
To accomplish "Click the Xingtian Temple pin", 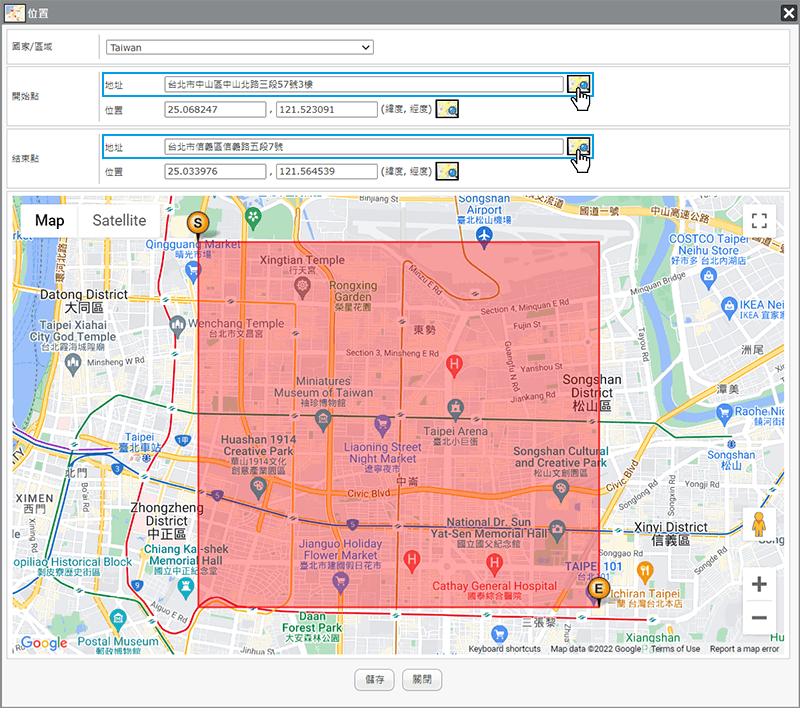I will point(303,288).
